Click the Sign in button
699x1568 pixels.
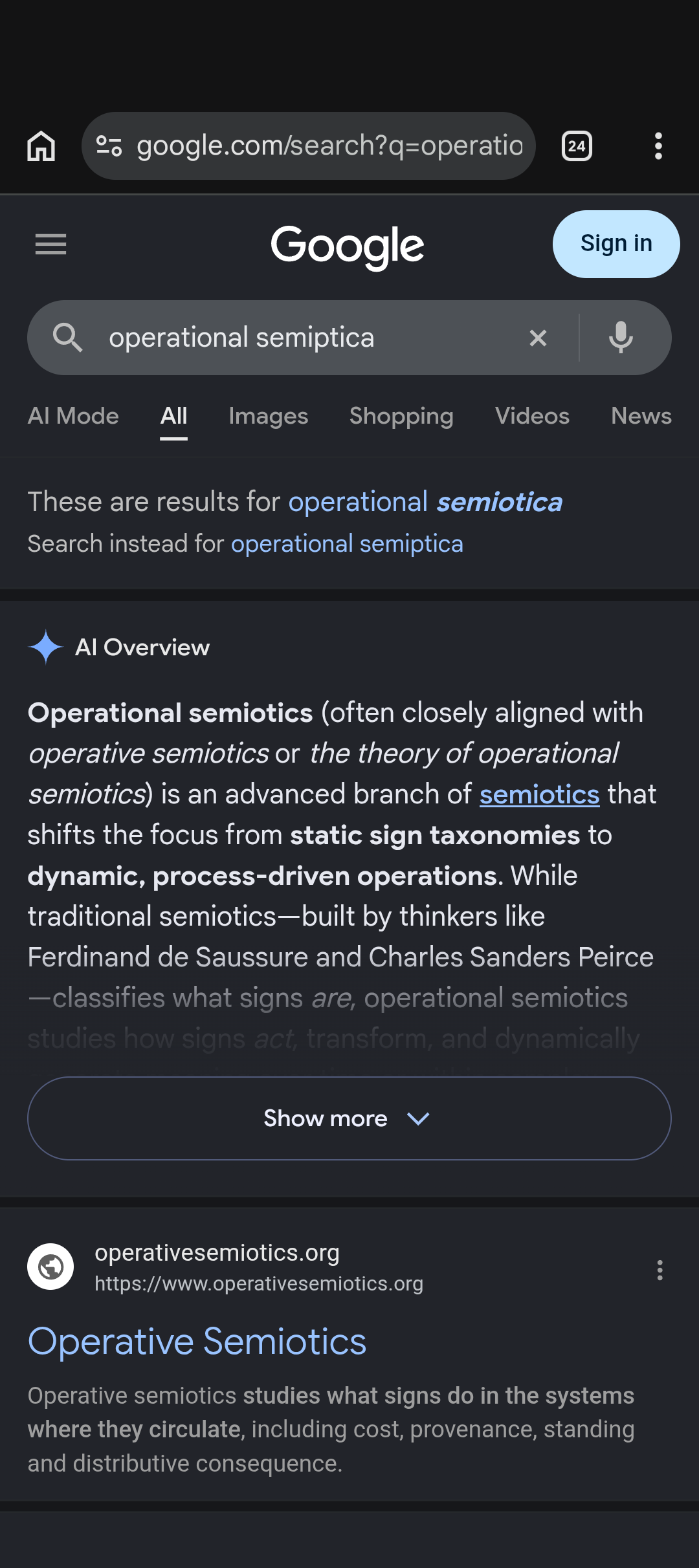pos(616,244)
